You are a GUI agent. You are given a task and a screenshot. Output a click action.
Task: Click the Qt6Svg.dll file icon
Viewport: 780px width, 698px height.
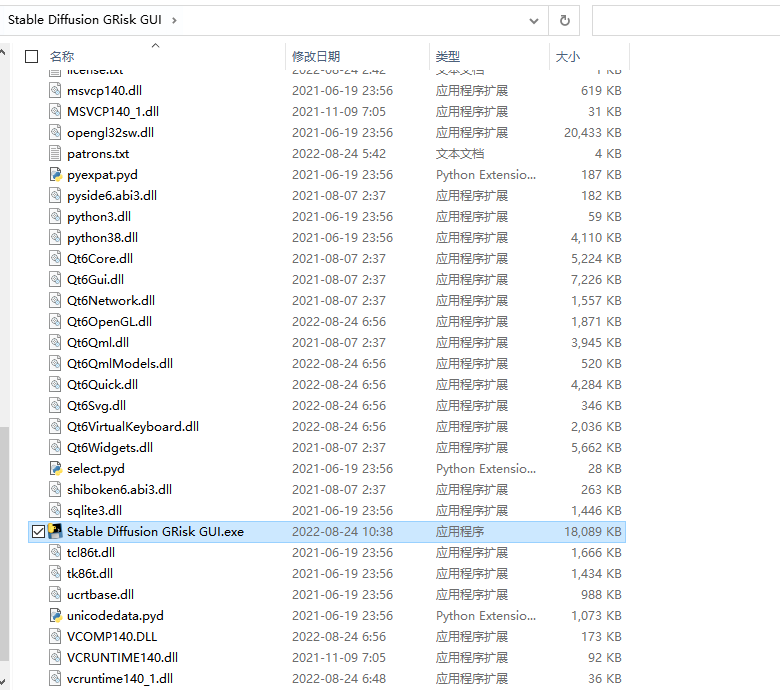pyautogui.click(x=55, y=405)
